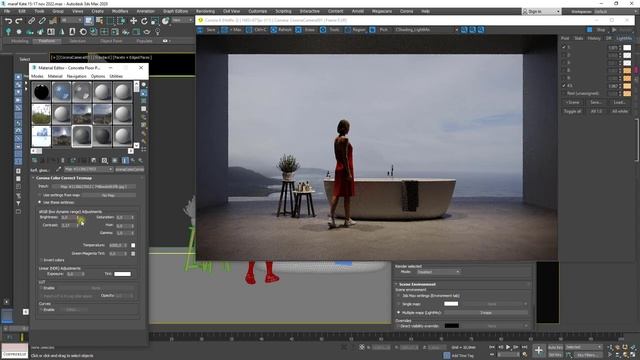Activate the Select and Move tool
This screenshot has height=360, width=640.
pyautogui.click(x=133, y=20)
